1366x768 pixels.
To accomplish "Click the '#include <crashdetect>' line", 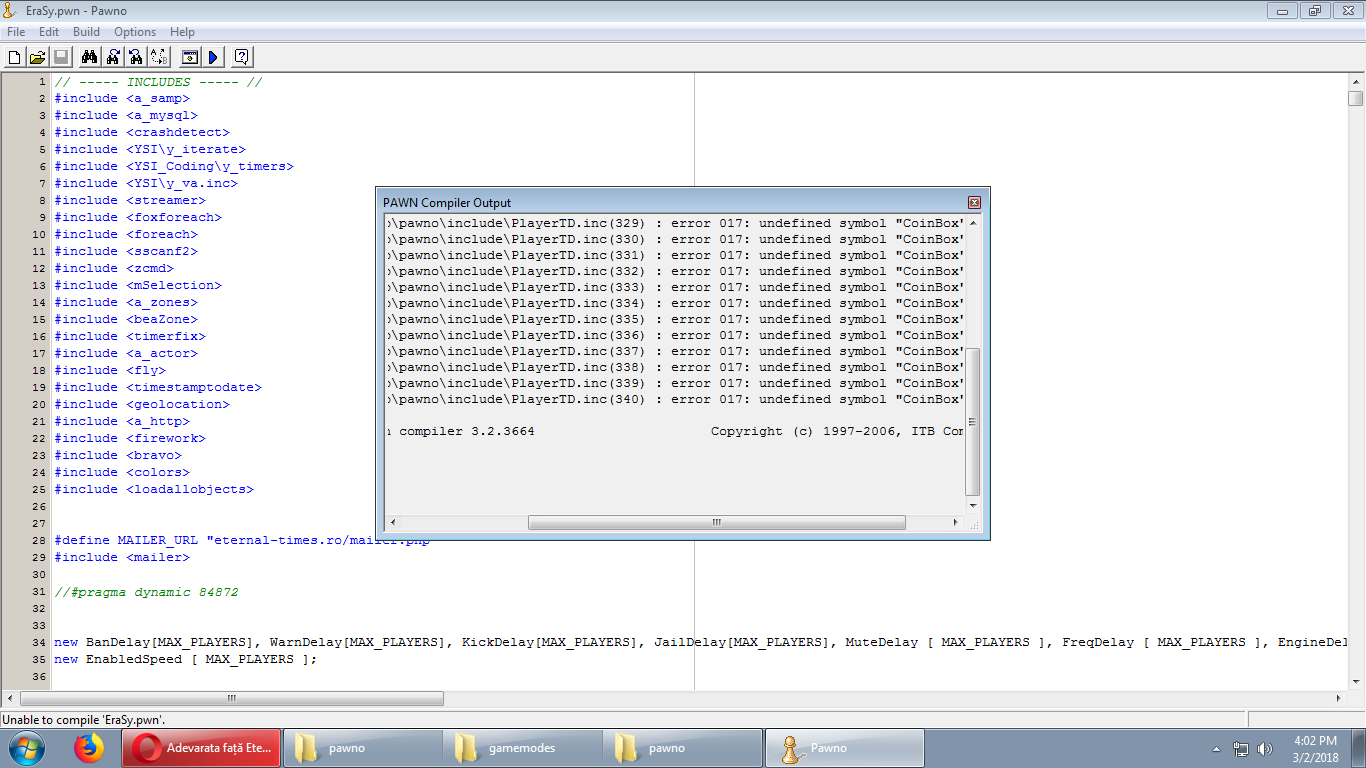I will click(x=142, y=132).
